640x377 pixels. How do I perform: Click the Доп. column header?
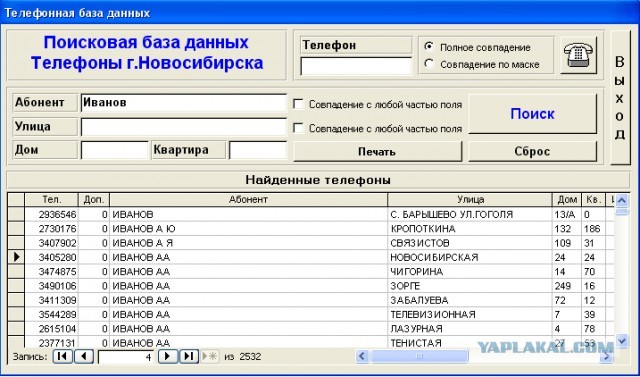tap(94, 200)
